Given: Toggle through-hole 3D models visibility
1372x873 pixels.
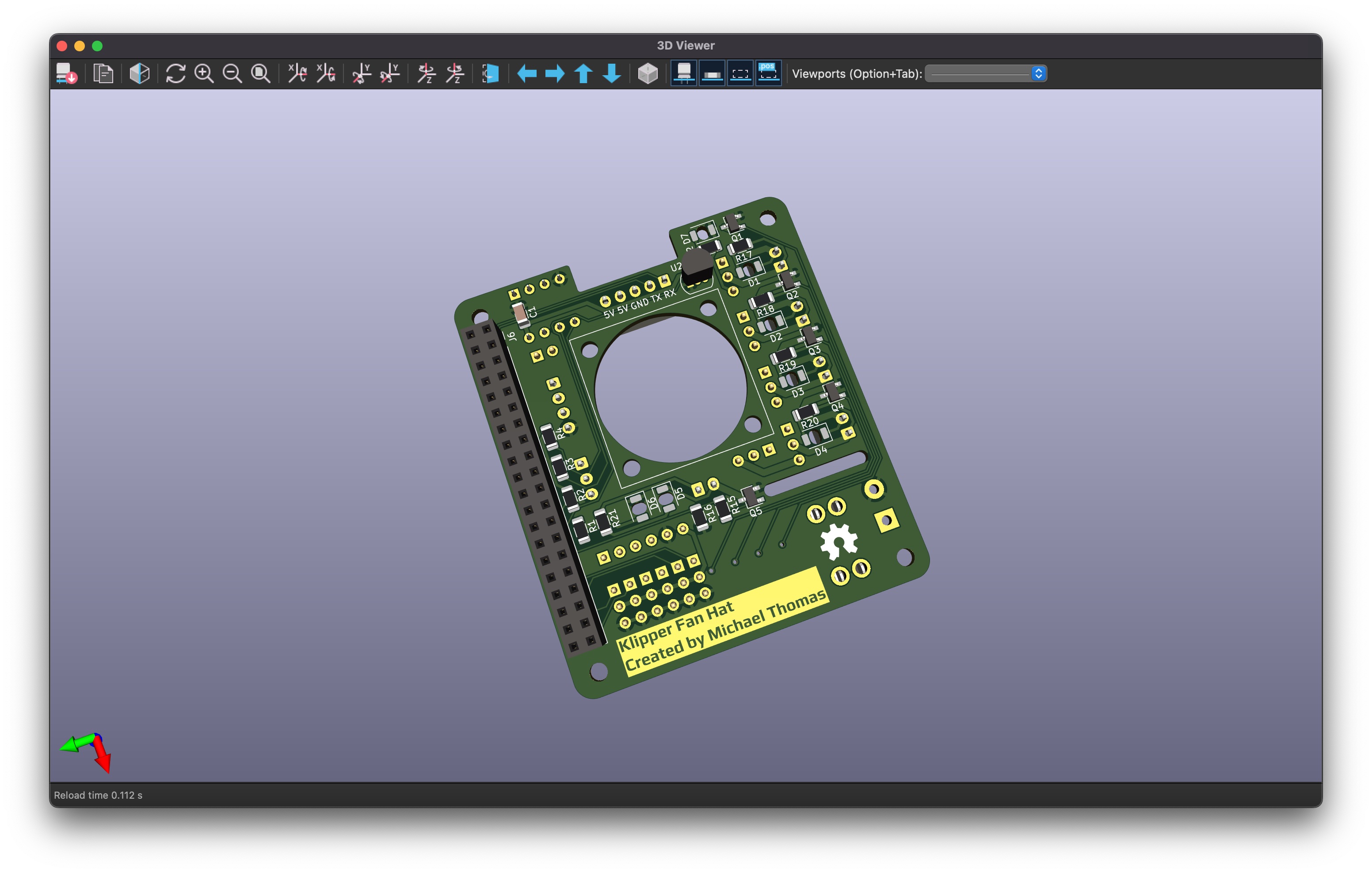Looking at the screenshot, I should coord(684,73).
